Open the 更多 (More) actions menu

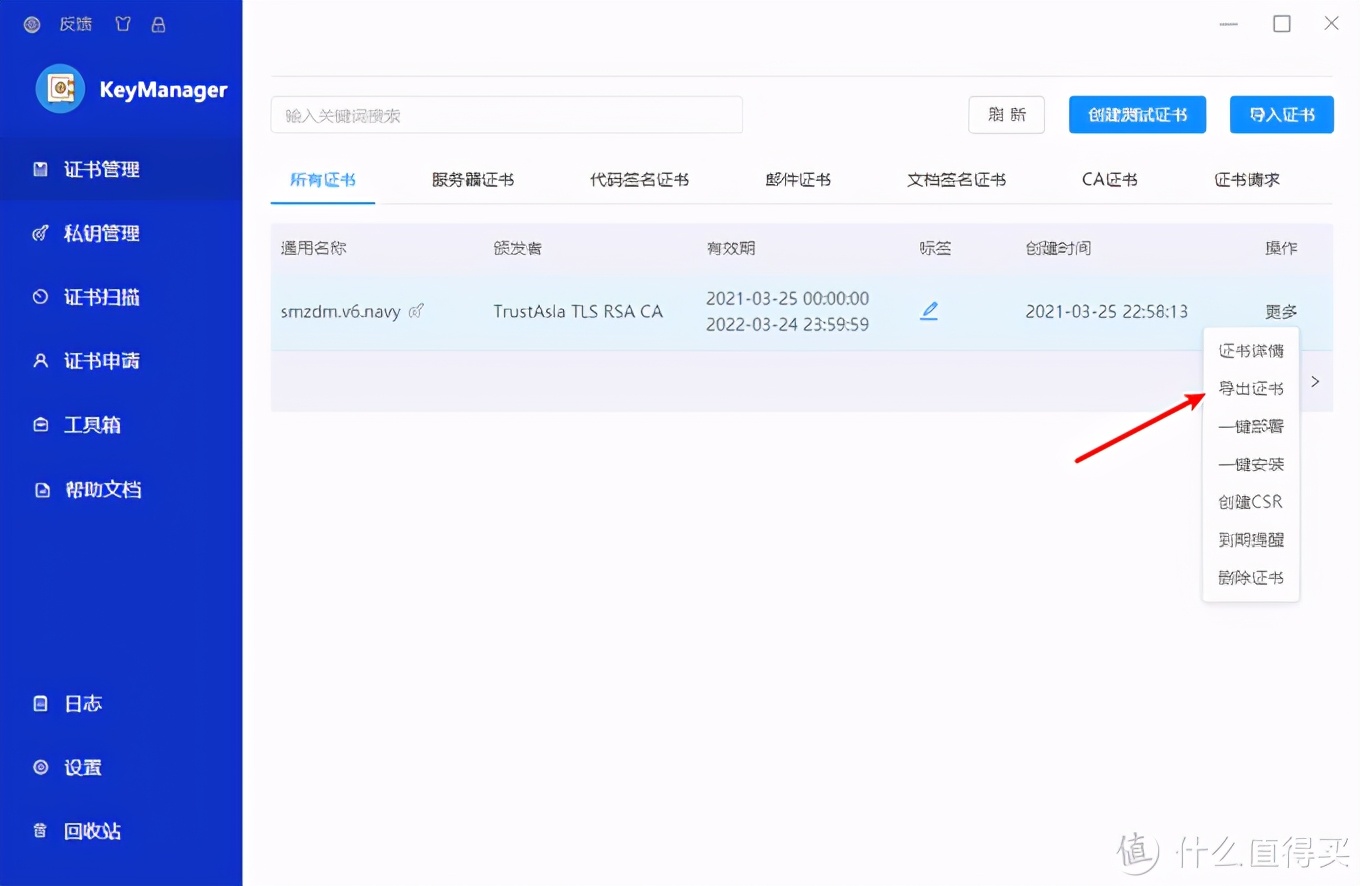point(1280,311)
